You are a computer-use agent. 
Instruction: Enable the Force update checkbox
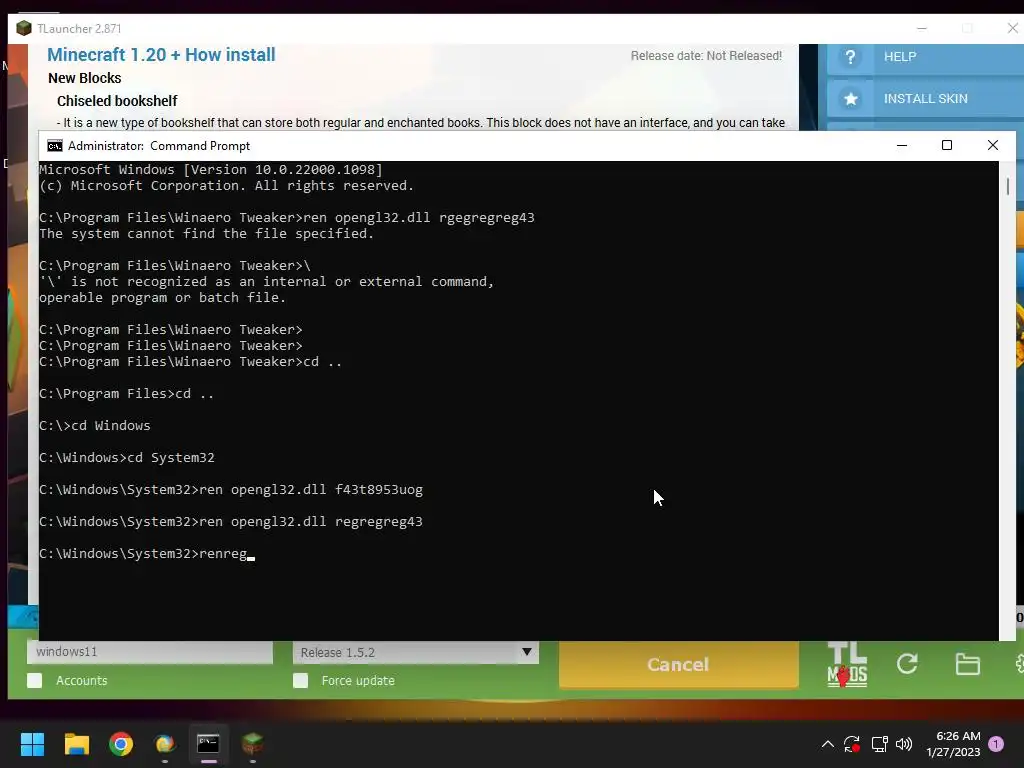pyautogui.click(x=300, y=680)
